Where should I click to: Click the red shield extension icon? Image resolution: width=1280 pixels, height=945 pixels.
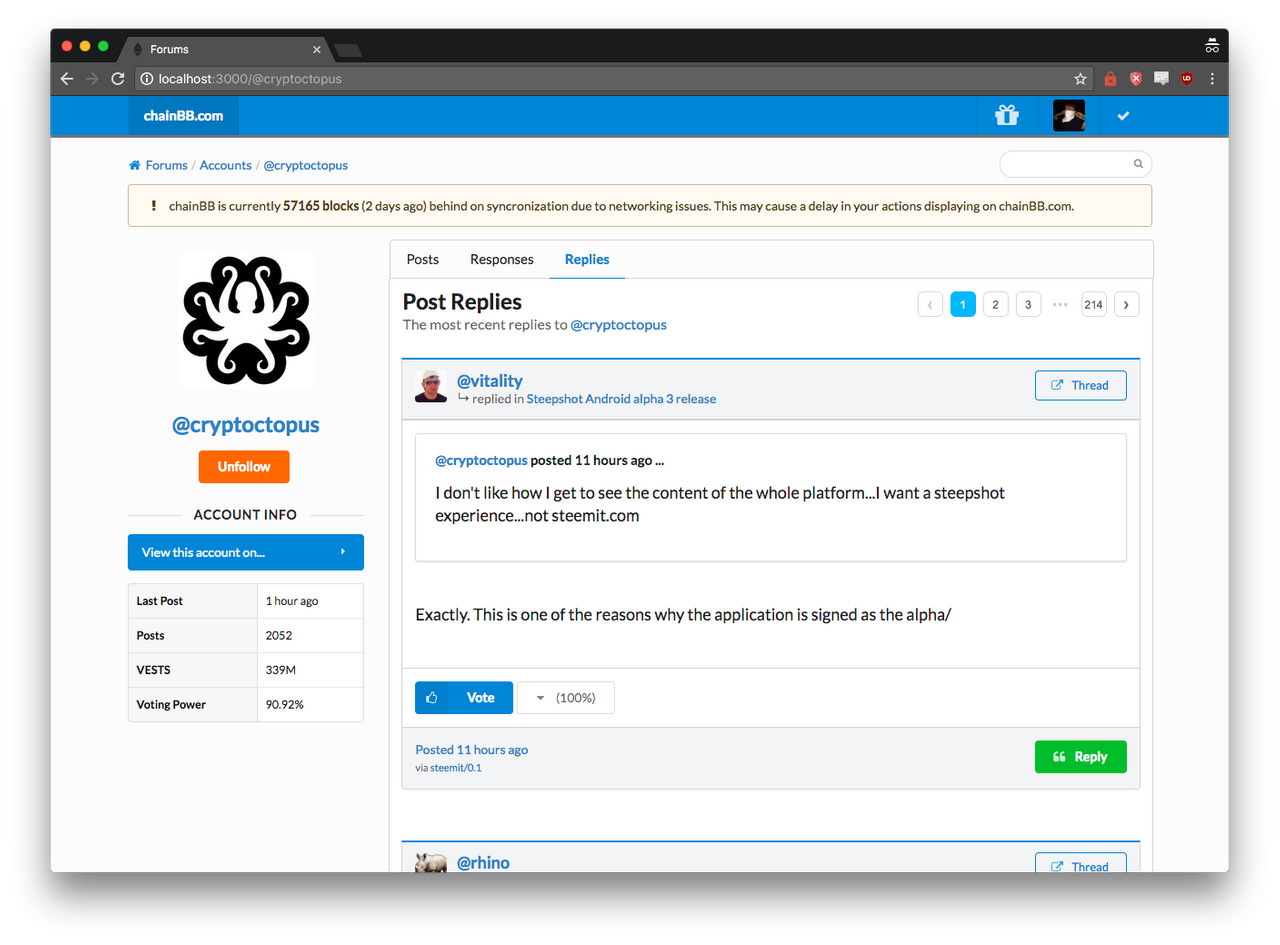click(1136, 78)
